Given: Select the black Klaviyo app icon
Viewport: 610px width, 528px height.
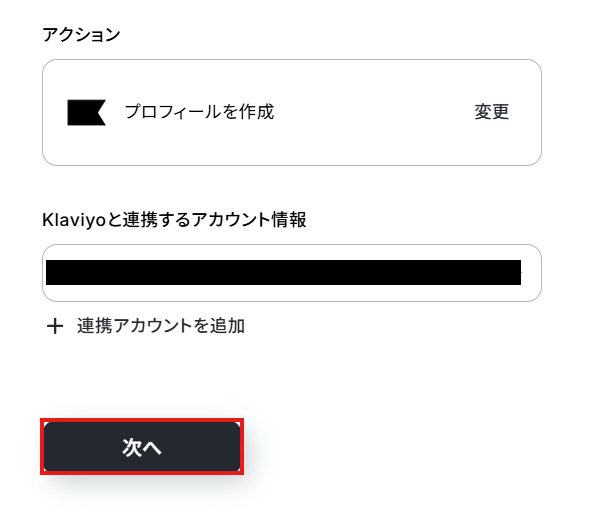Looking at the screenshot, I should (x=86, y=112).
